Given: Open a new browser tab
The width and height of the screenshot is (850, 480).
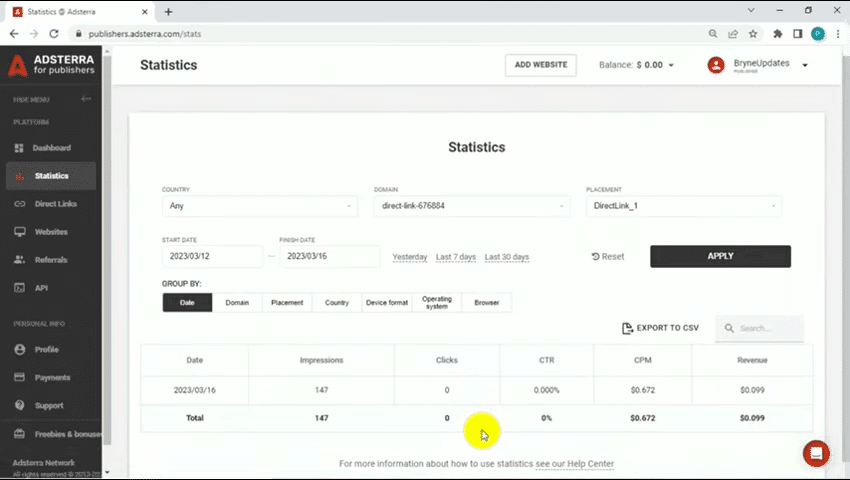Looking at the screenshot, I should pyautogui.click(x=168, y=12).
